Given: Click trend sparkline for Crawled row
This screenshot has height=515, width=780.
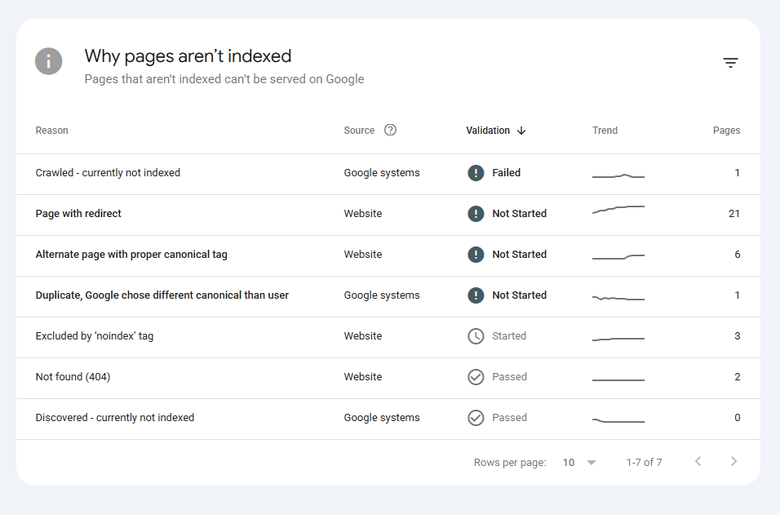Looking at the screenshot, I should pos(618,176).
